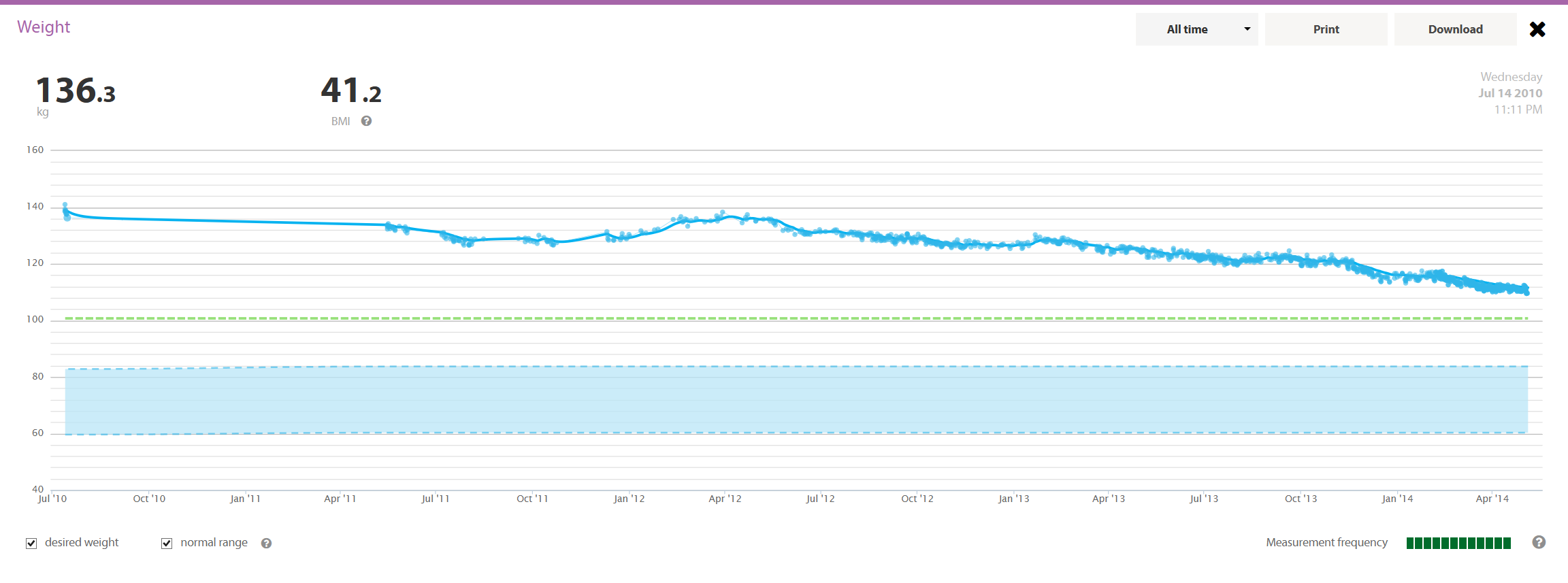Click the Jul '12 axis label
Viewport: 1568px width, 583px height.
pyautogui.click(x=820, y=499)
